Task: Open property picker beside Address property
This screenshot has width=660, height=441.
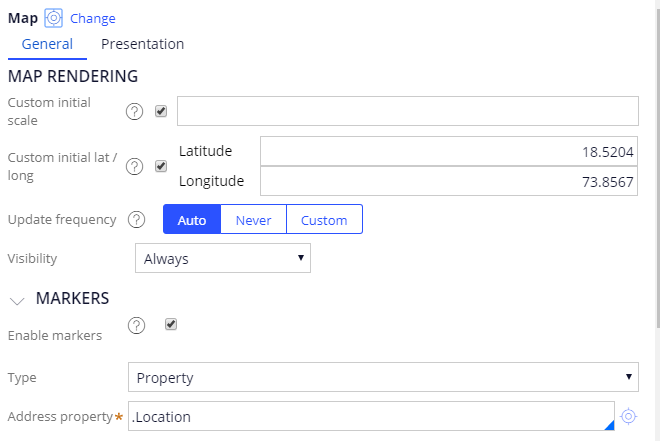Action: tap(628, 417)
